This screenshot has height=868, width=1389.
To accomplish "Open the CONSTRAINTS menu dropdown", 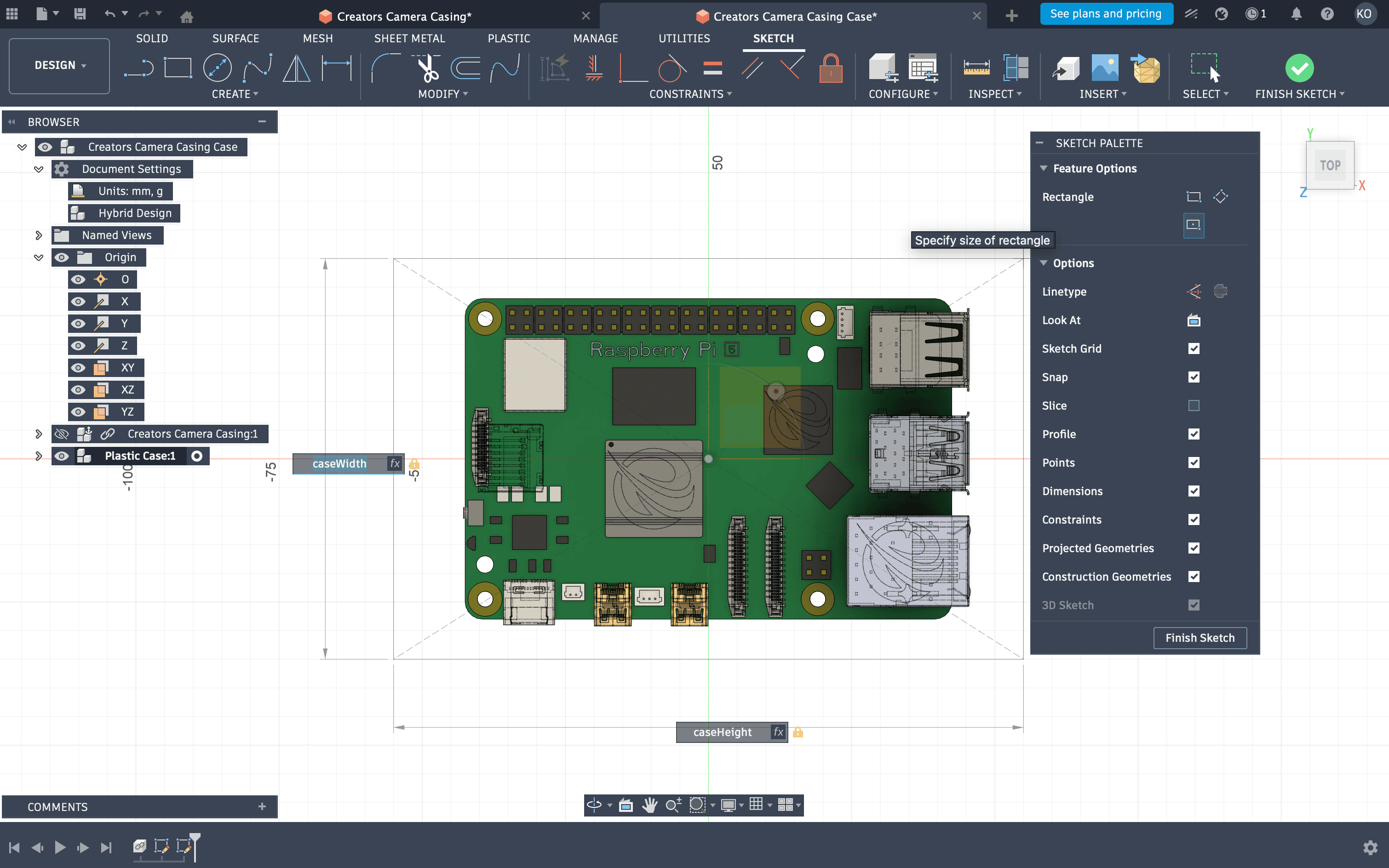I will [691, 94].
